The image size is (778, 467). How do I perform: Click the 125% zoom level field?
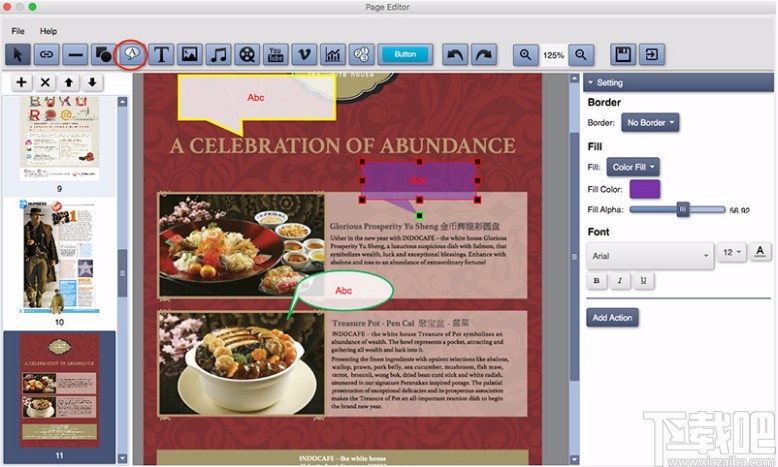(553, 55)
